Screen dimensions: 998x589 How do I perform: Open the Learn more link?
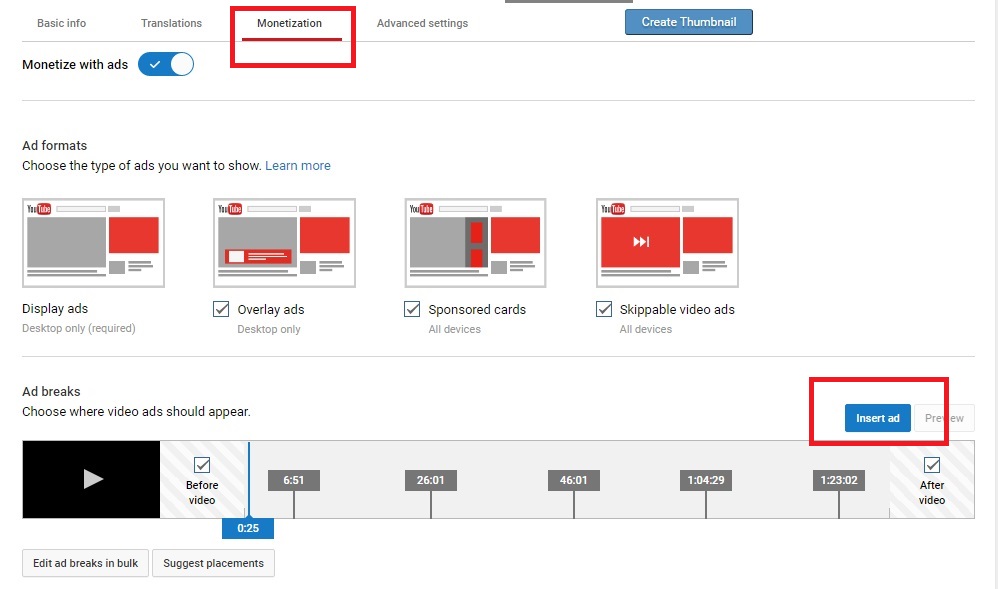(x=298, y=166)
